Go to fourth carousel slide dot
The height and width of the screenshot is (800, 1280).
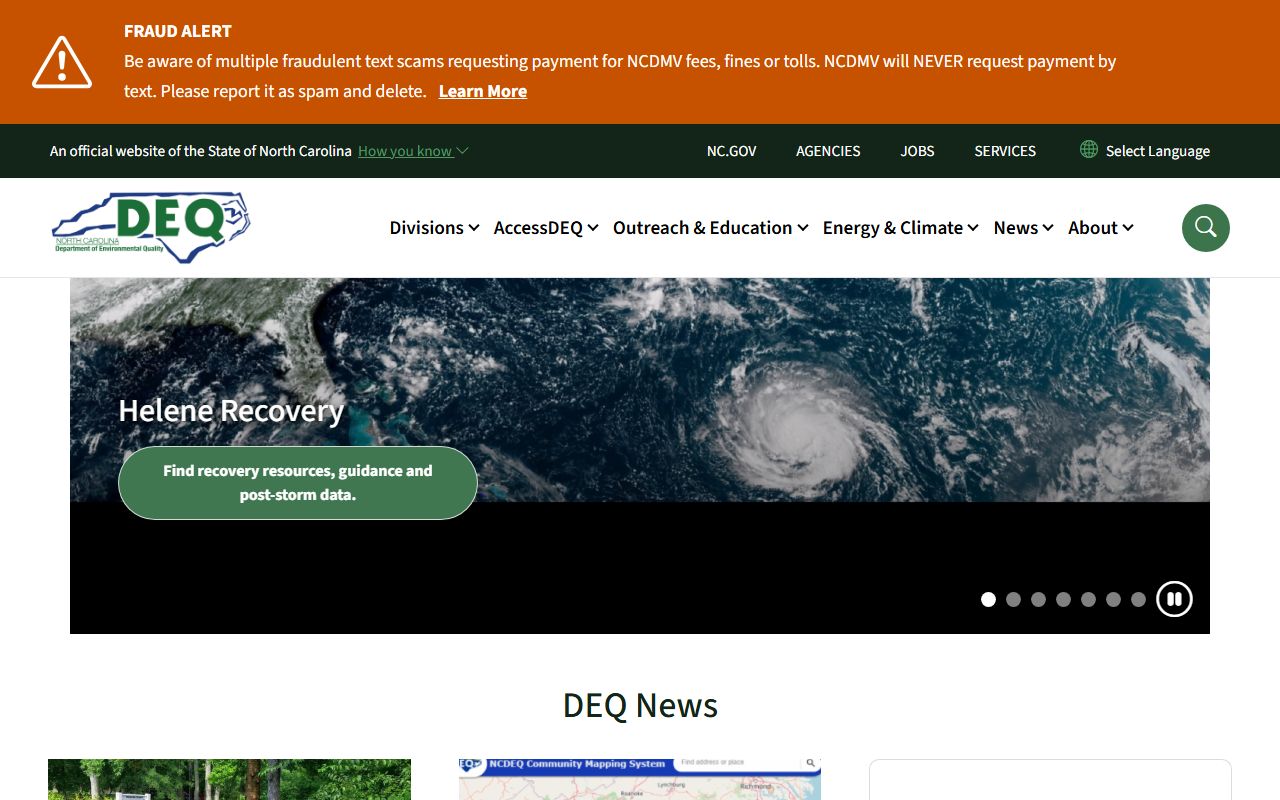click(x=1063, y=599)
